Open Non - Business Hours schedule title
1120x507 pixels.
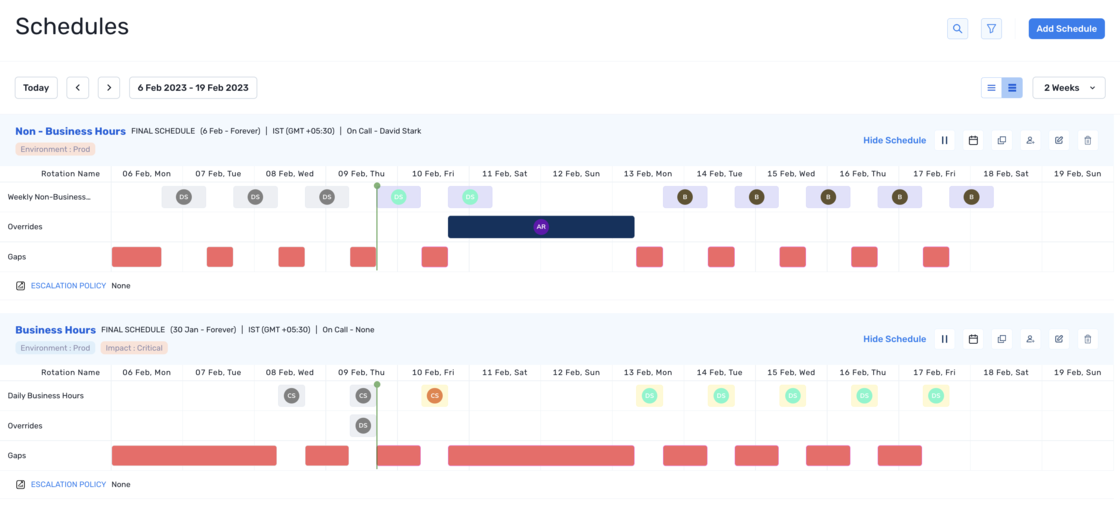point(71,131)
